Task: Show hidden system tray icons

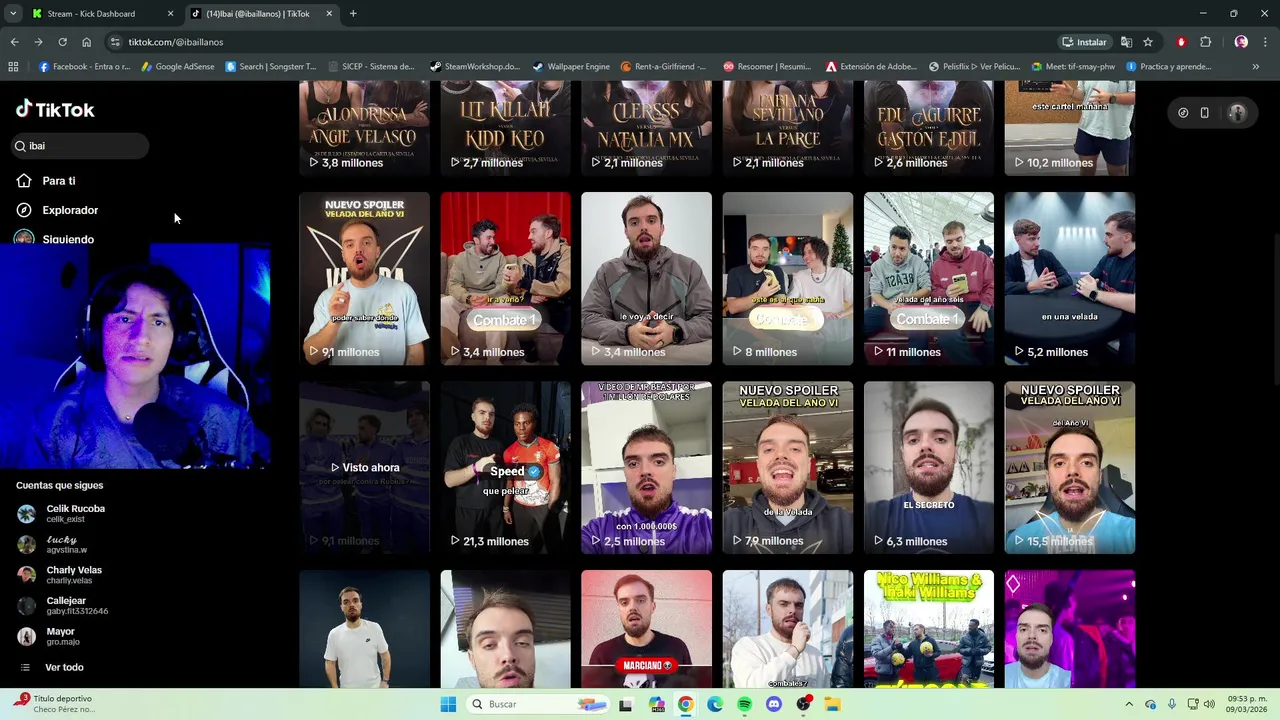Action: 1129,704
